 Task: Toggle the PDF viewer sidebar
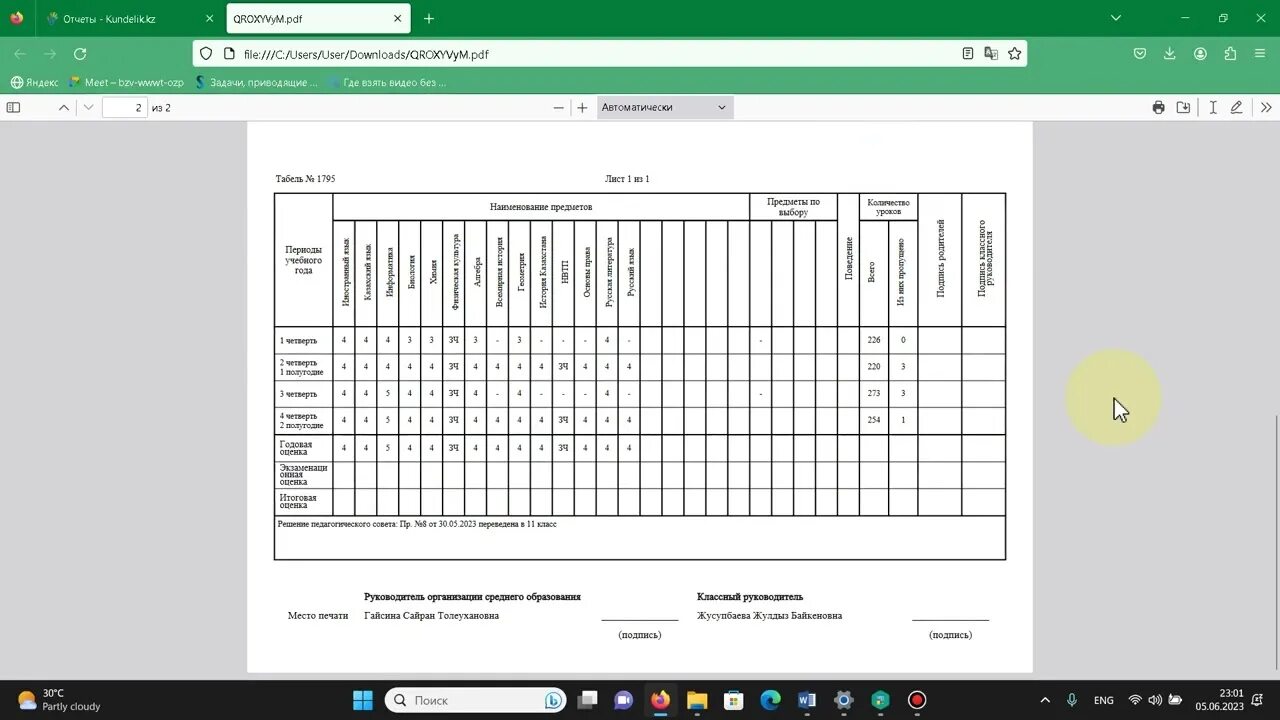click(14, 107)
